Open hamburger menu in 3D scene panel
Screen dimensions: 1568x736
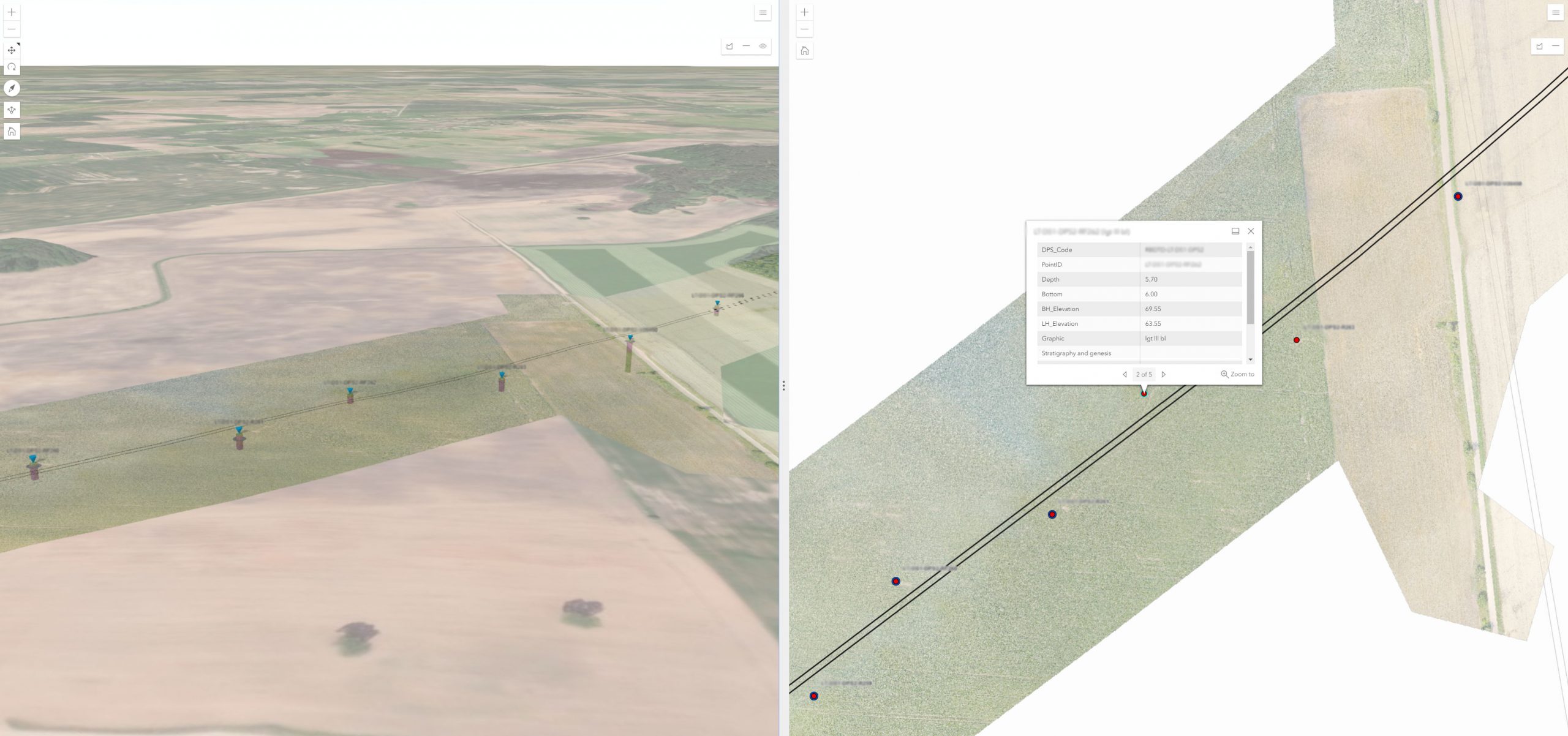tap(763, 12)
